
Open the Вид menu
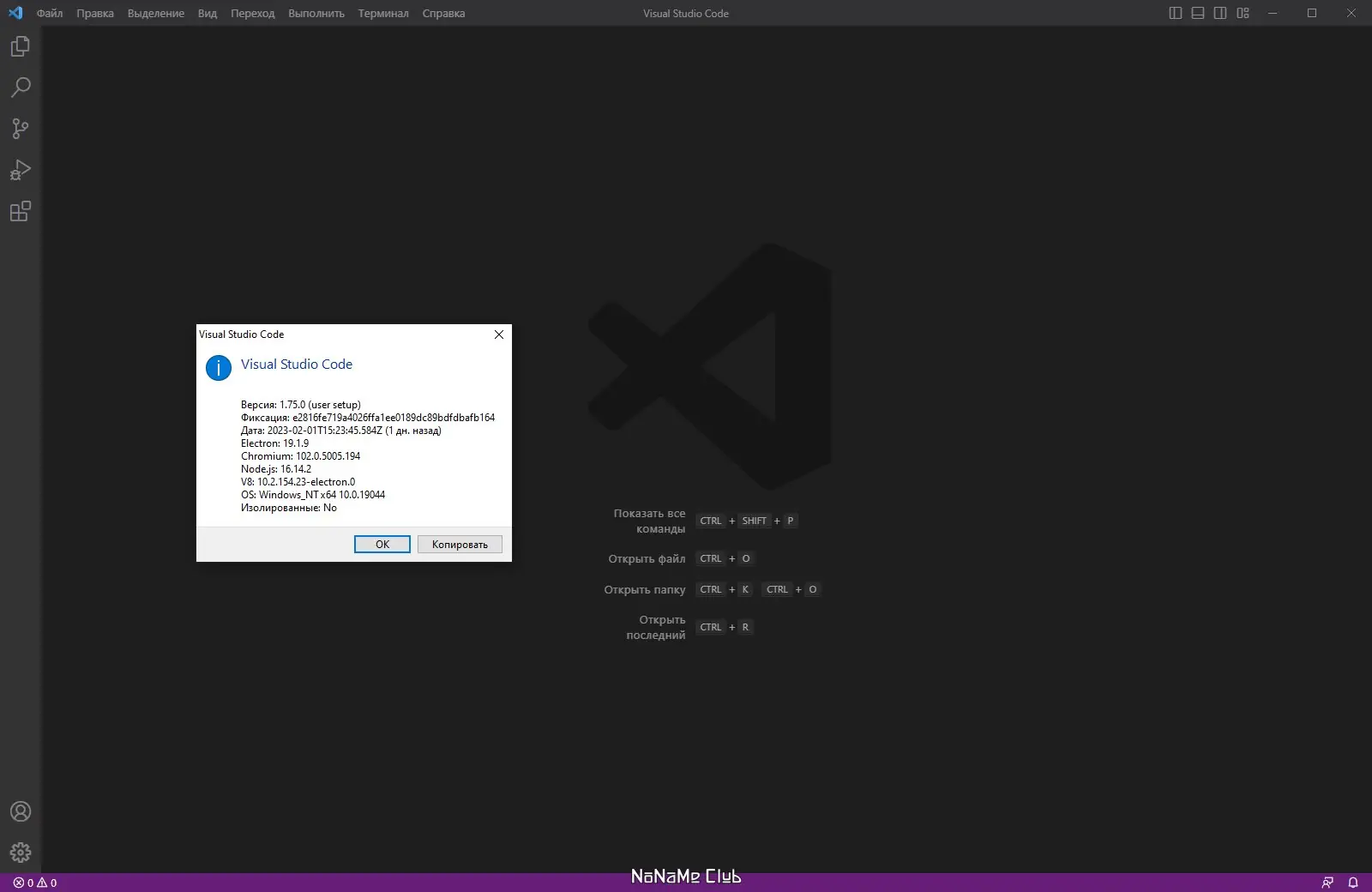(x=208, y=13)
